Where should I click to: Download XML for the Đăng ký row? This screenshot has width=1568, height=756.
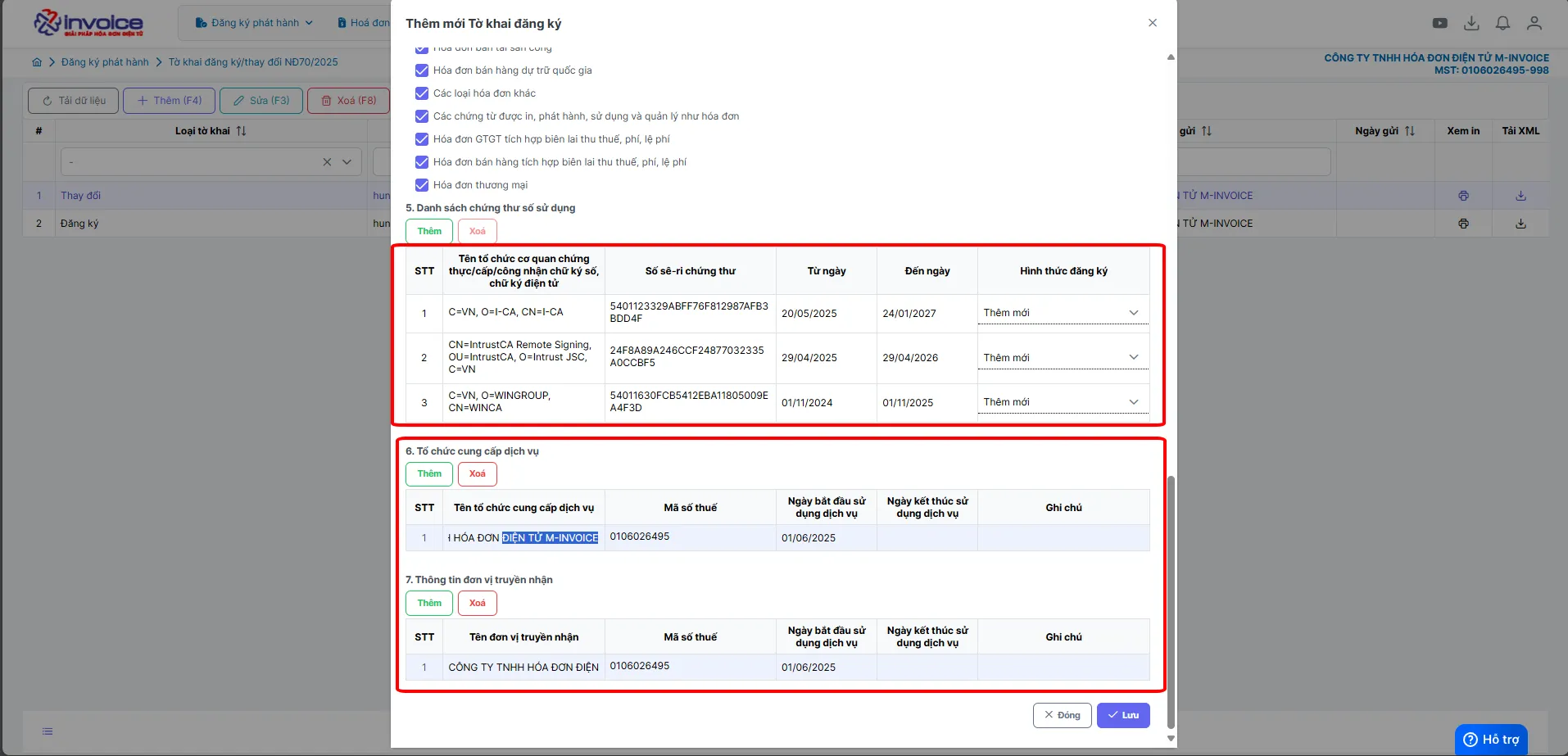click(x=1520, y=224)
